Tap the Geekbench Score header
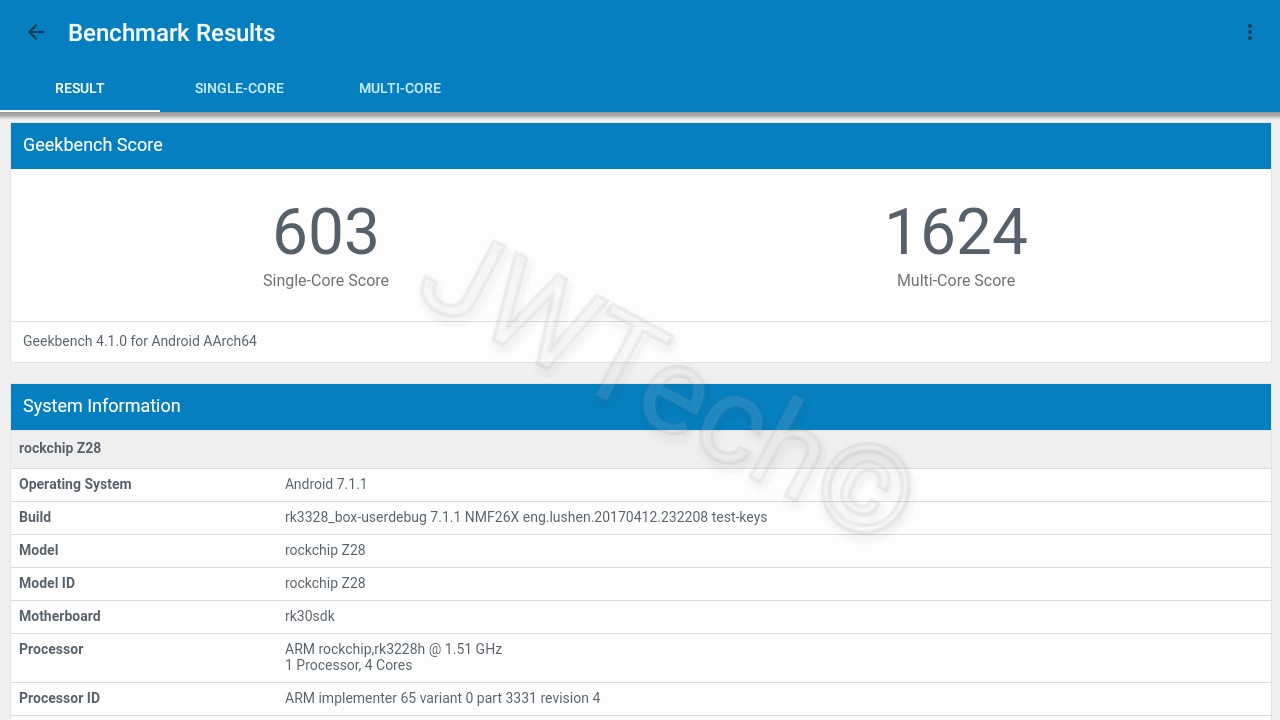Viewport: 1280px width, 720px height. click(93, 145)
